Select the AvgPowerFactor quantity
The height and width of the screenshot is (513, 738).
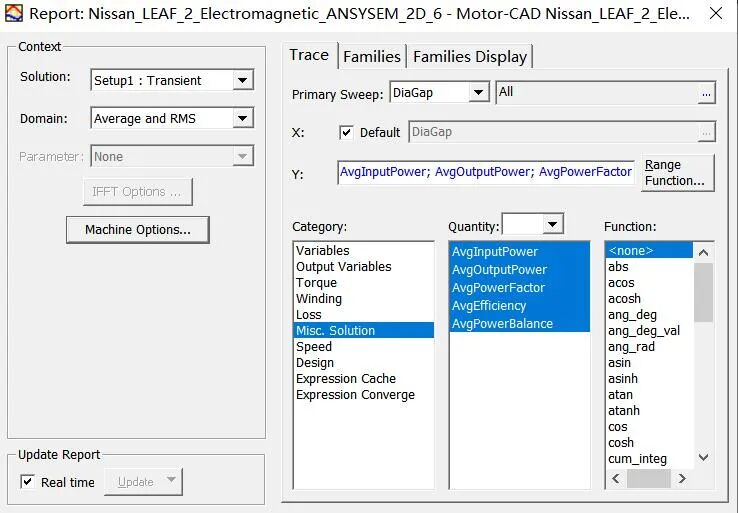click(519, 288)
